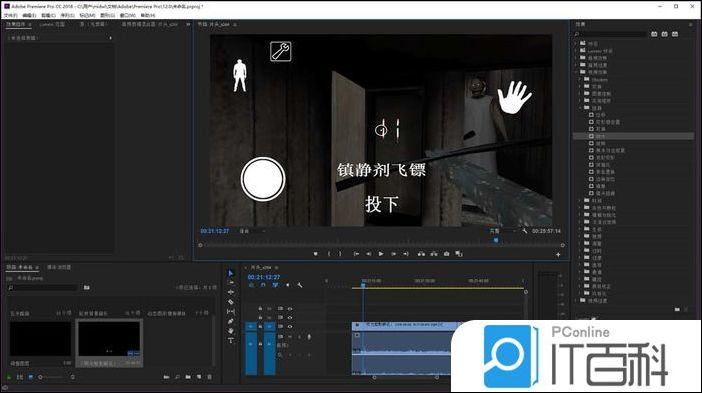This screenshot has width=702, height=393.
Task: Open 窗口 menu
Action: tap(128, 15)
